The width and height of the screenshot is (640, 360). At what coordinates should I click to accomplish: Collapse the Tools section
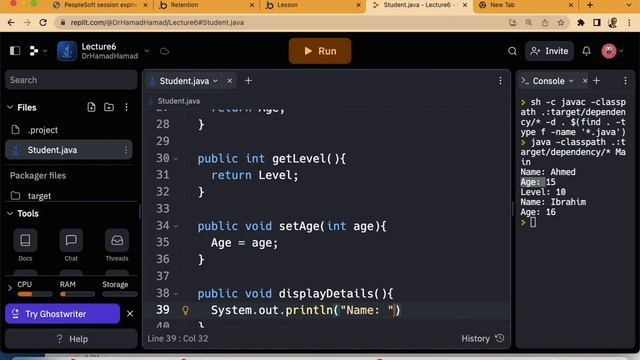pos(10,213)
